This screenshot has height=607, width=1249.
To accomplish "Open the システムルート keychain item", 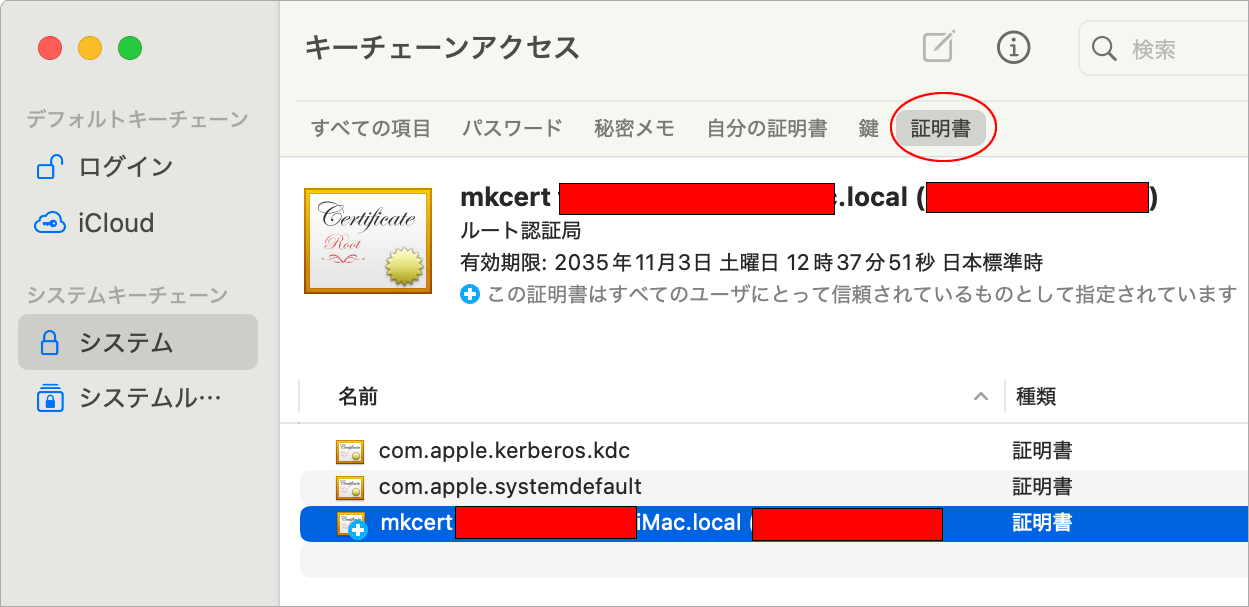I will tap(148, 398).
